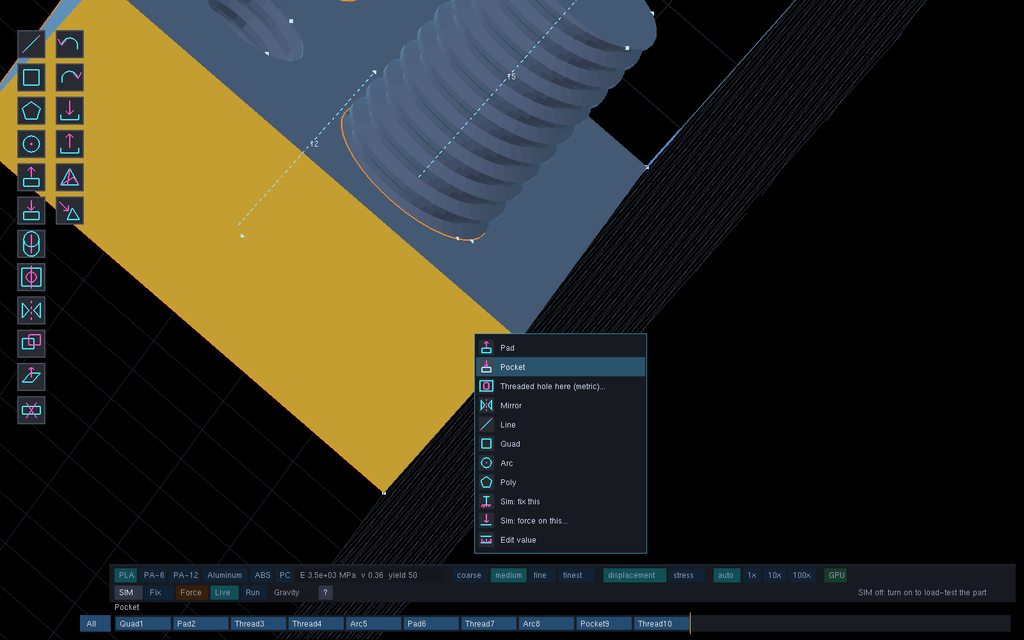Set deformation scale to 1x
Screen dimensions: 1024x640
tap(752, 575)
